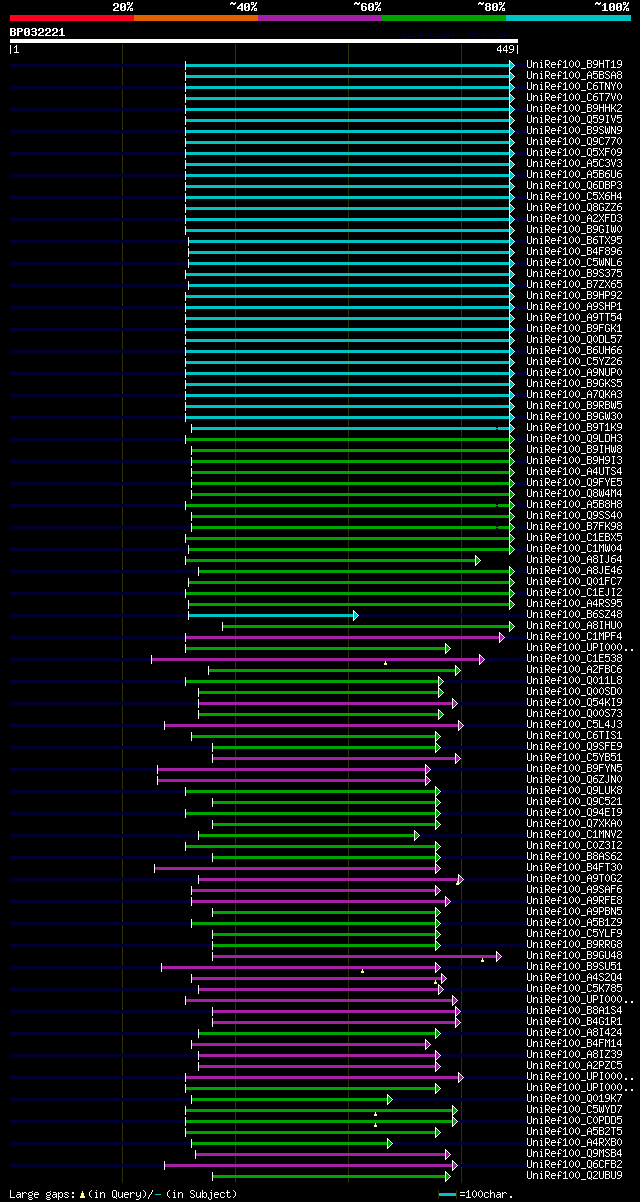Select UniRef100_A2FBC6 label
Viewport: 640px width, 1202px height.
(x=574, y=669)
